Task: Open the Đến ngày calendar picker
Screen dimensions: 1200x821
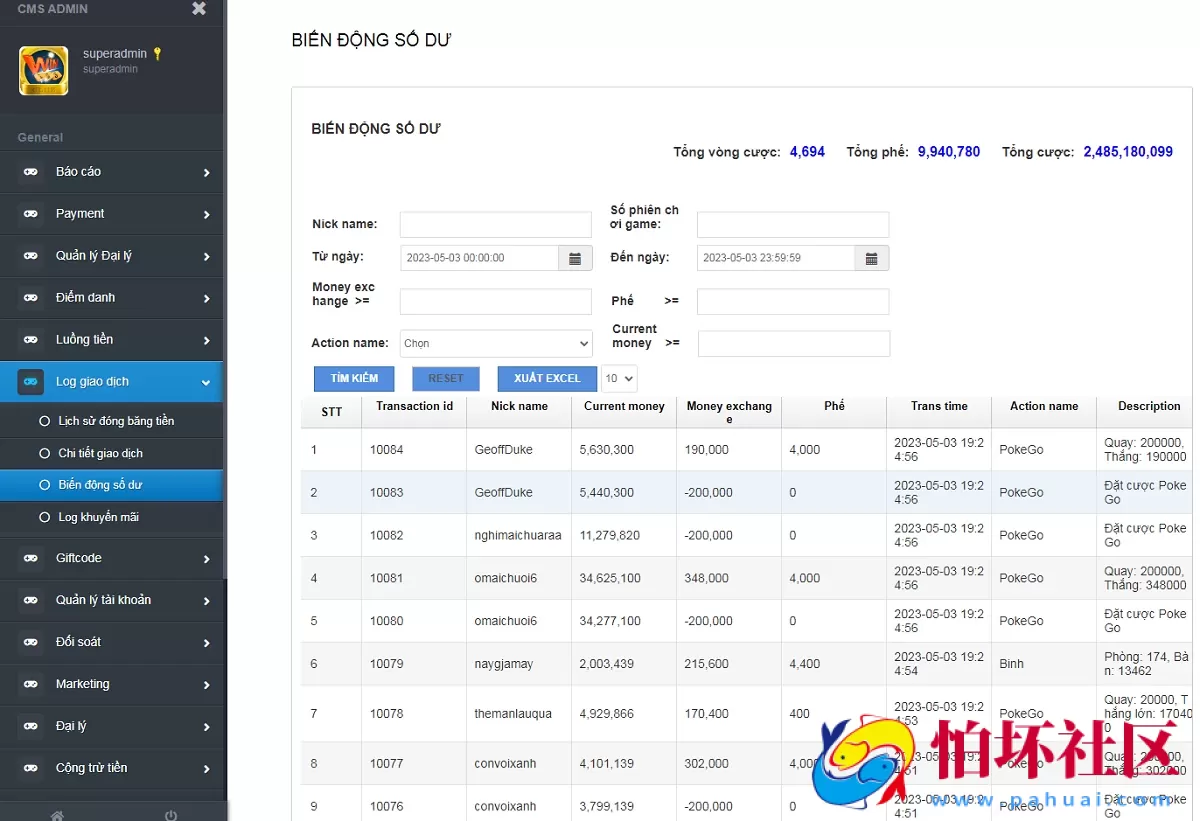Action: [x=871, y=257]
